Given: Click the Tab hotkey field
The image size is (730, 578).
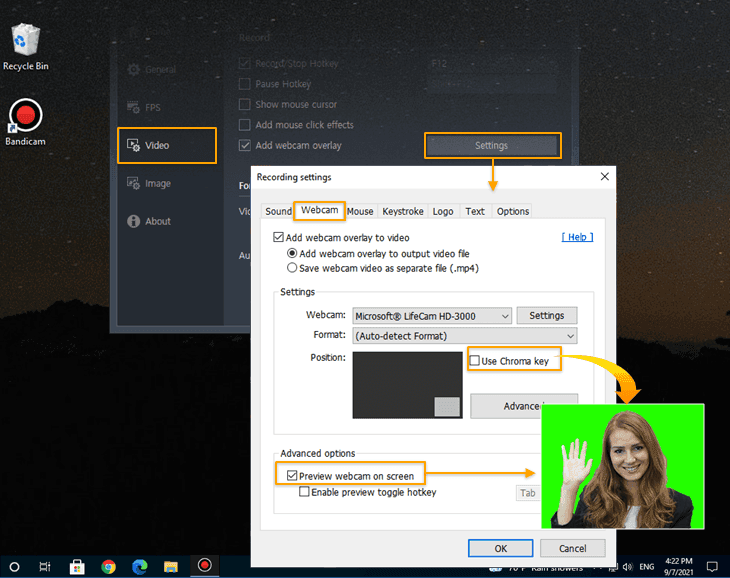Looking at the screenshot, I should tap(528, 493).
